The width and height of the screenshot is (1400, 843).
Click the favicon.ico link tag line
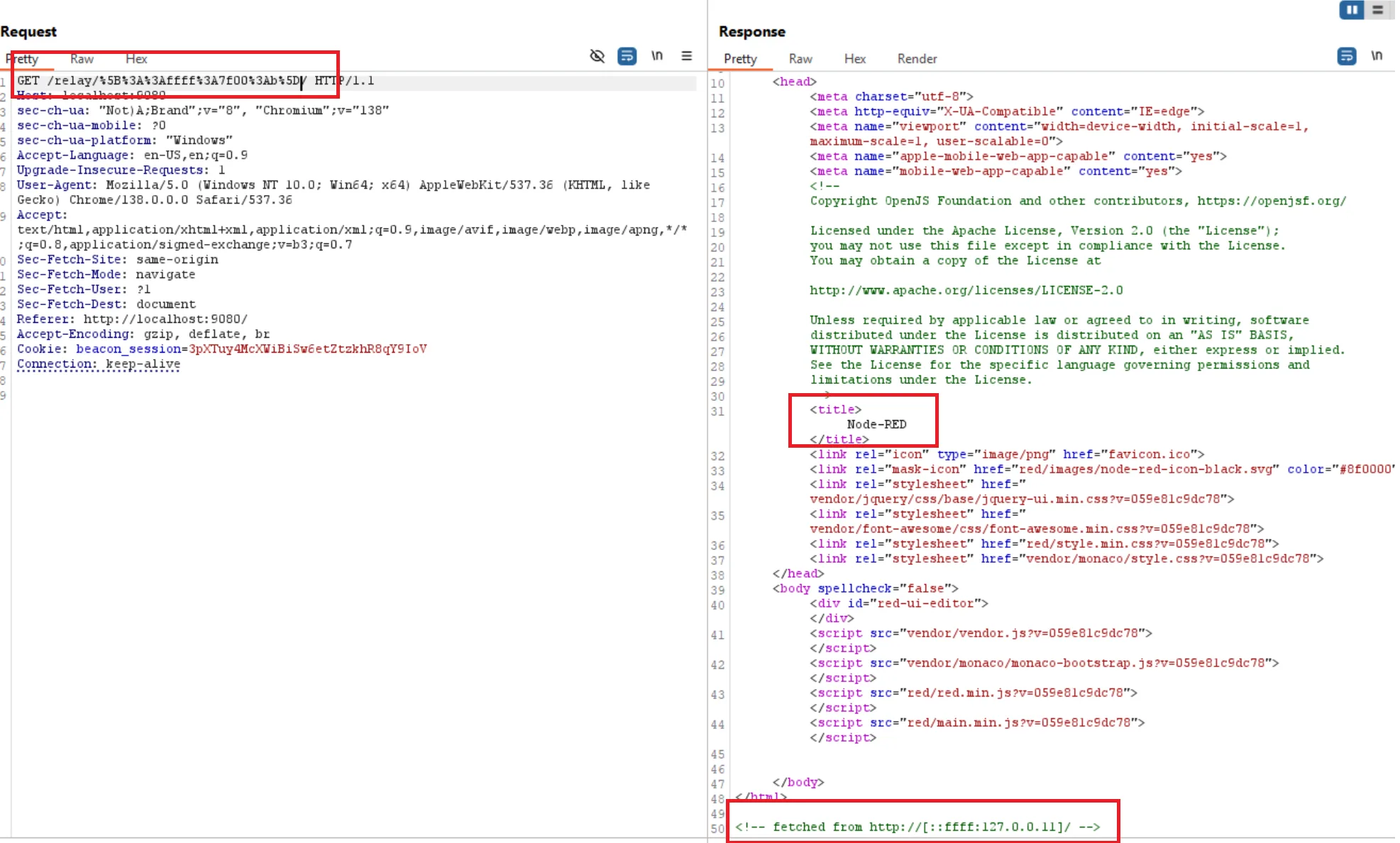point(1007,454)
